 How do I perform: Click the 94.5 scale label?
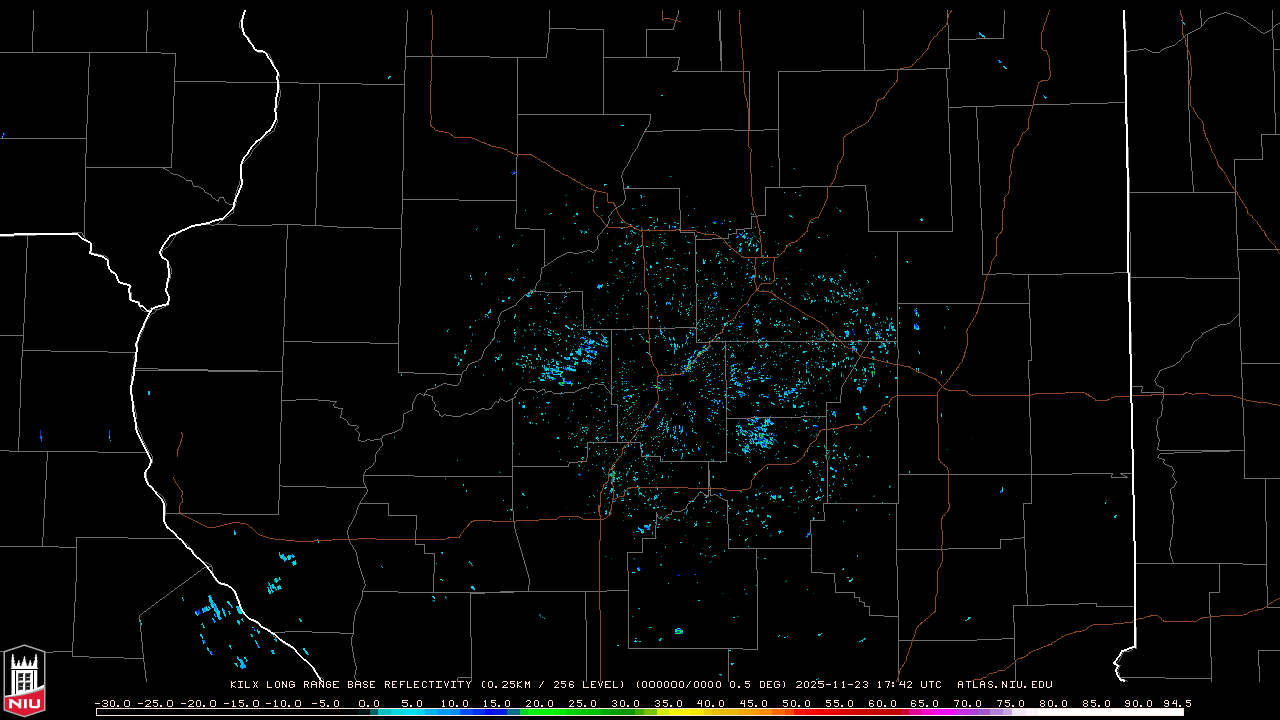click(x=1177, y=703)
